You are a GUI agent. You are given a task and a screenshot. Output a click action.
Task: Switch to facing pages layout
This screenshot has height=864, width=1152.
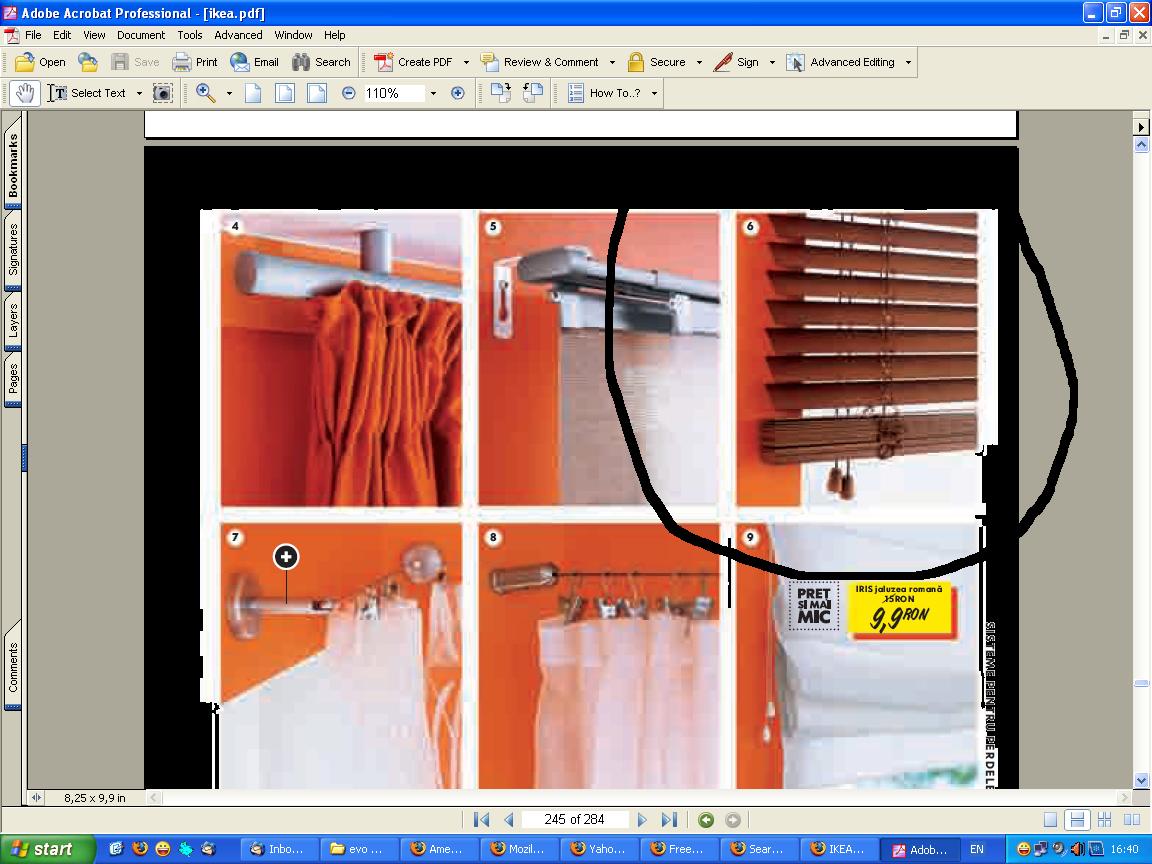tap(1131, 820)
